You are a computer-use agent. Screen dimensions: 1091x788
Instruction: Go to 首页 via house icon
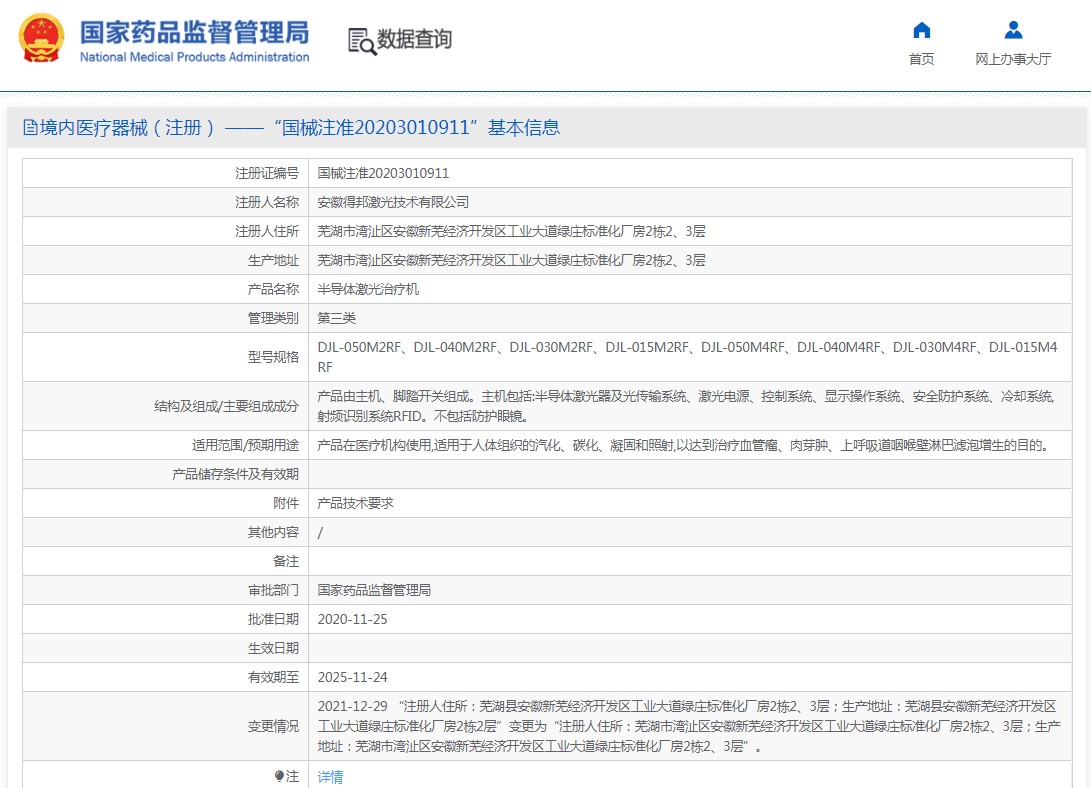click(921, 30)
